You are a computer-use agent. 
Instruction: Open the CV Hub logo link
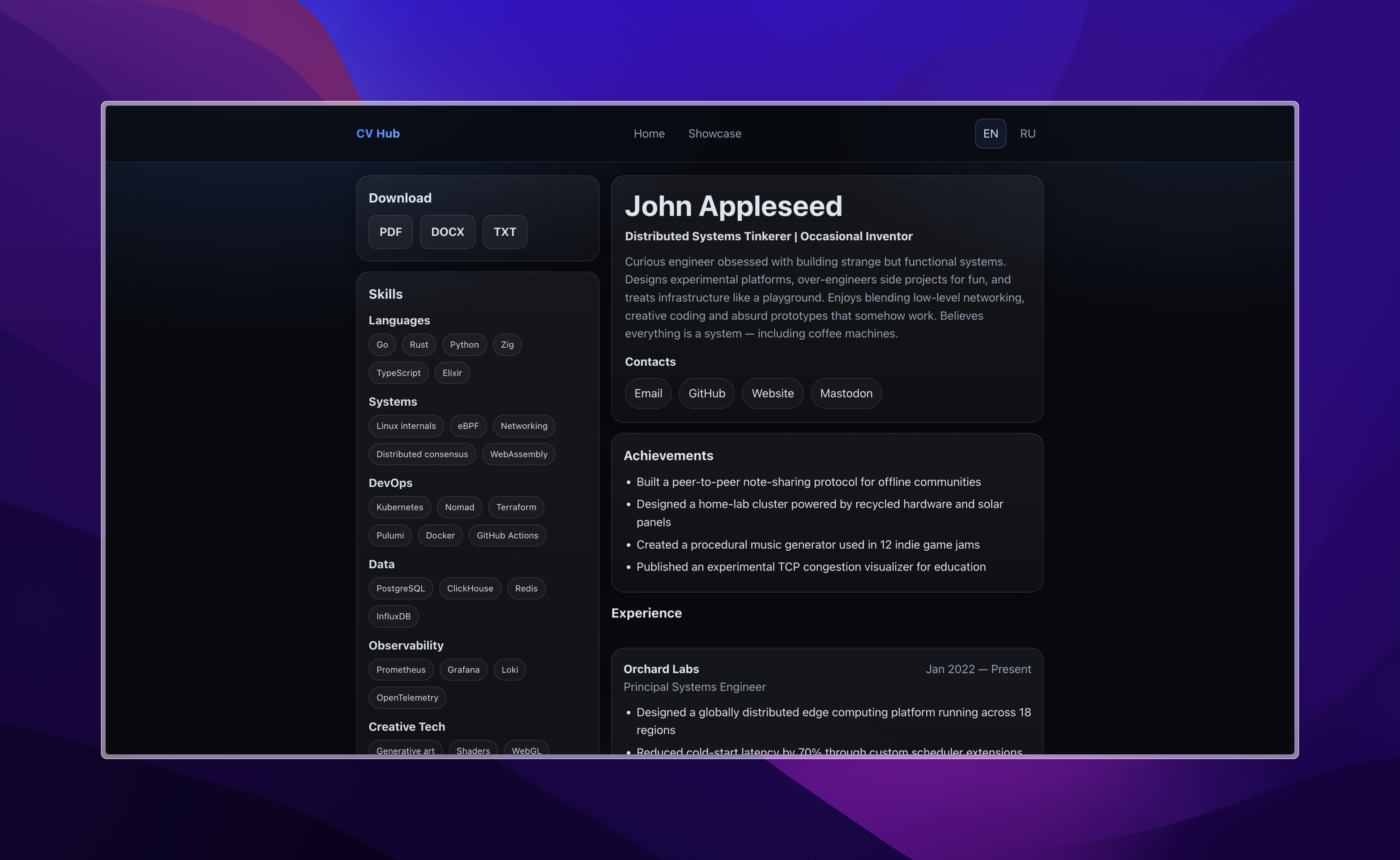tap(378, 134)
